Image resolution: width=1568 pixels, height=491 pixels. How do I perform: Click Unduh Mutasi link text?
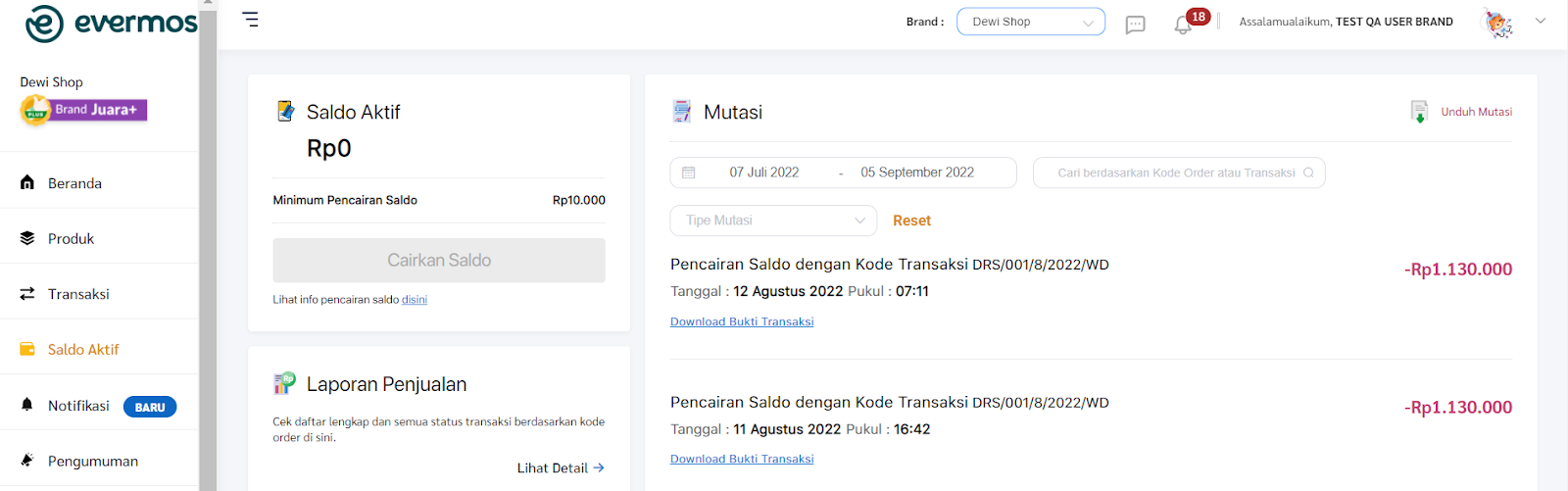[1476, 112]
